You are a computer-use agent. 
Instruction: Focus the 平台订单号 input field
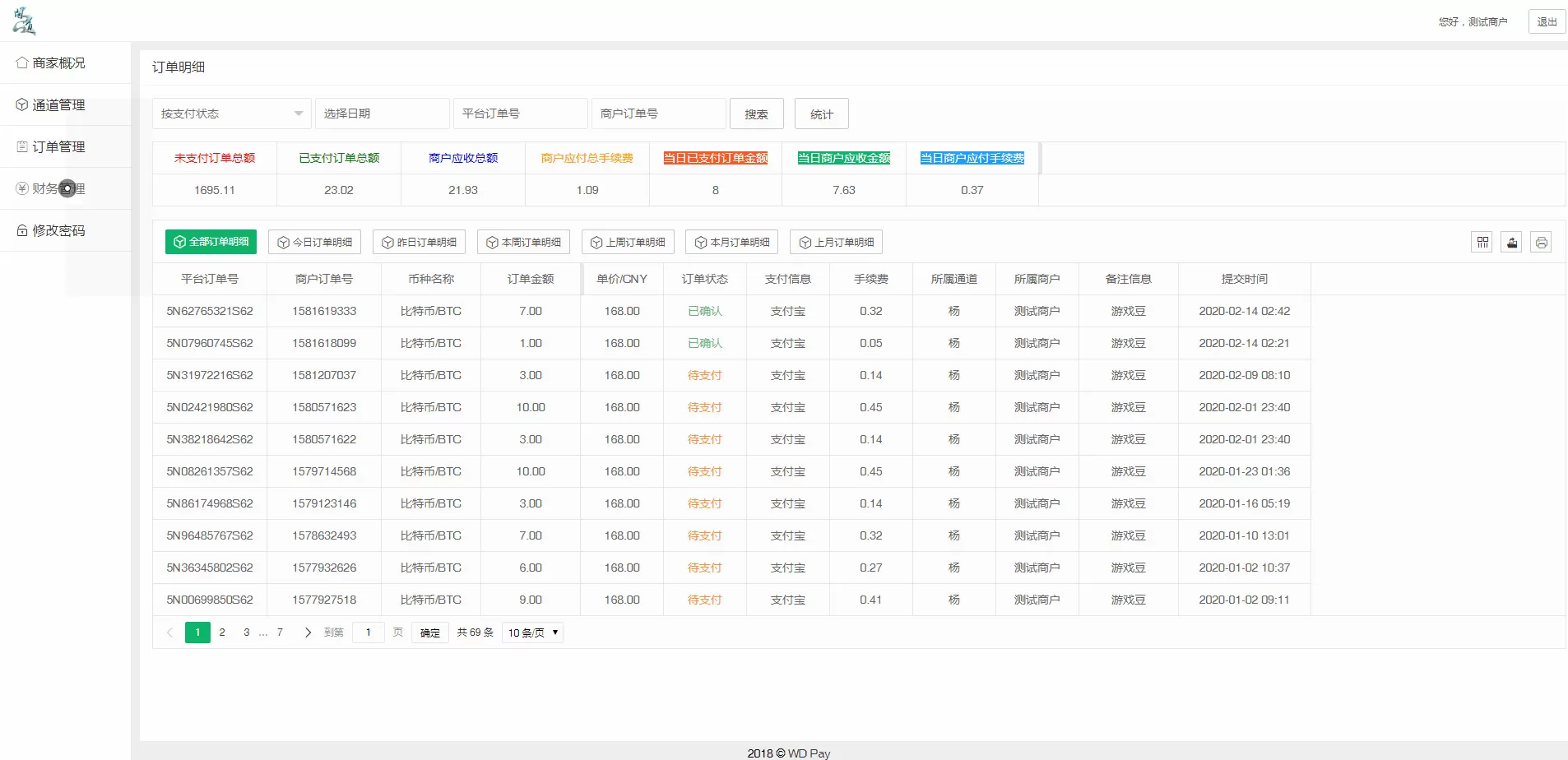tap(520, 114)
